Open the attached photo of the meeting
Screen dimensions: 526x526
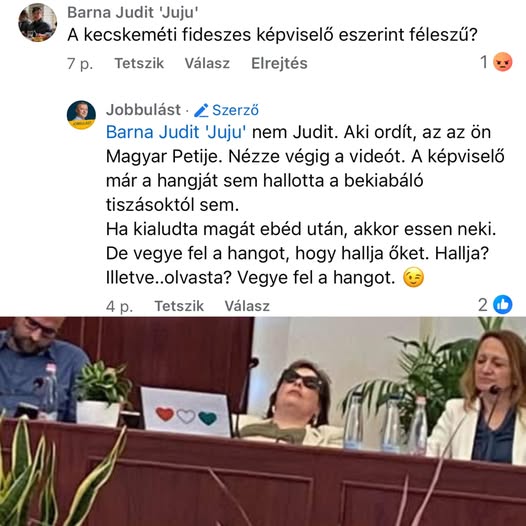point(263,421)
